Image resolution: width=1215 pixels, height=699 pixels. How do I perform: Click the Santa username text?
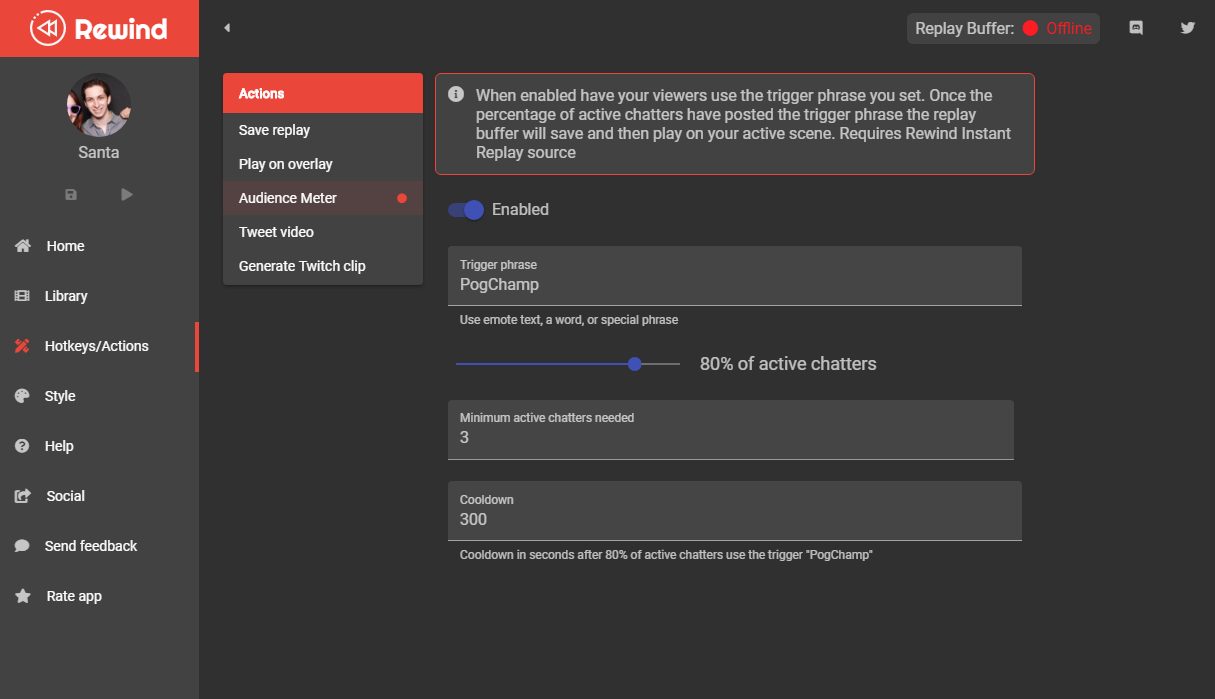(x=99, y=153)
